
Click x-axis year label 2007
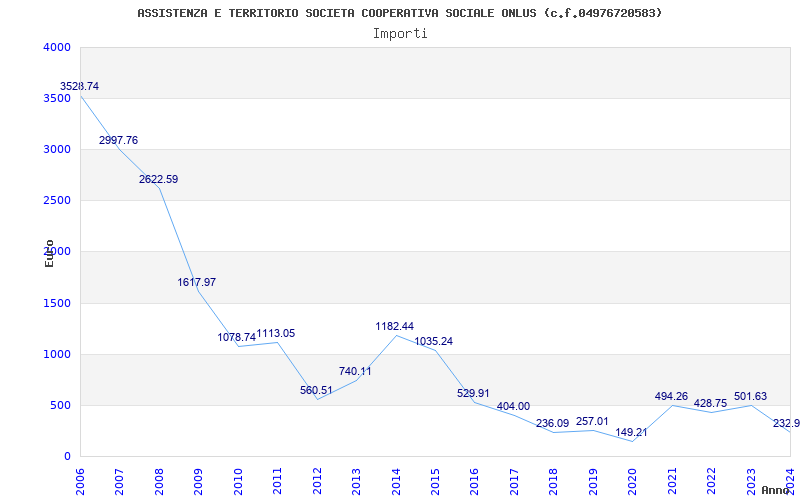[x=119, y=482]
